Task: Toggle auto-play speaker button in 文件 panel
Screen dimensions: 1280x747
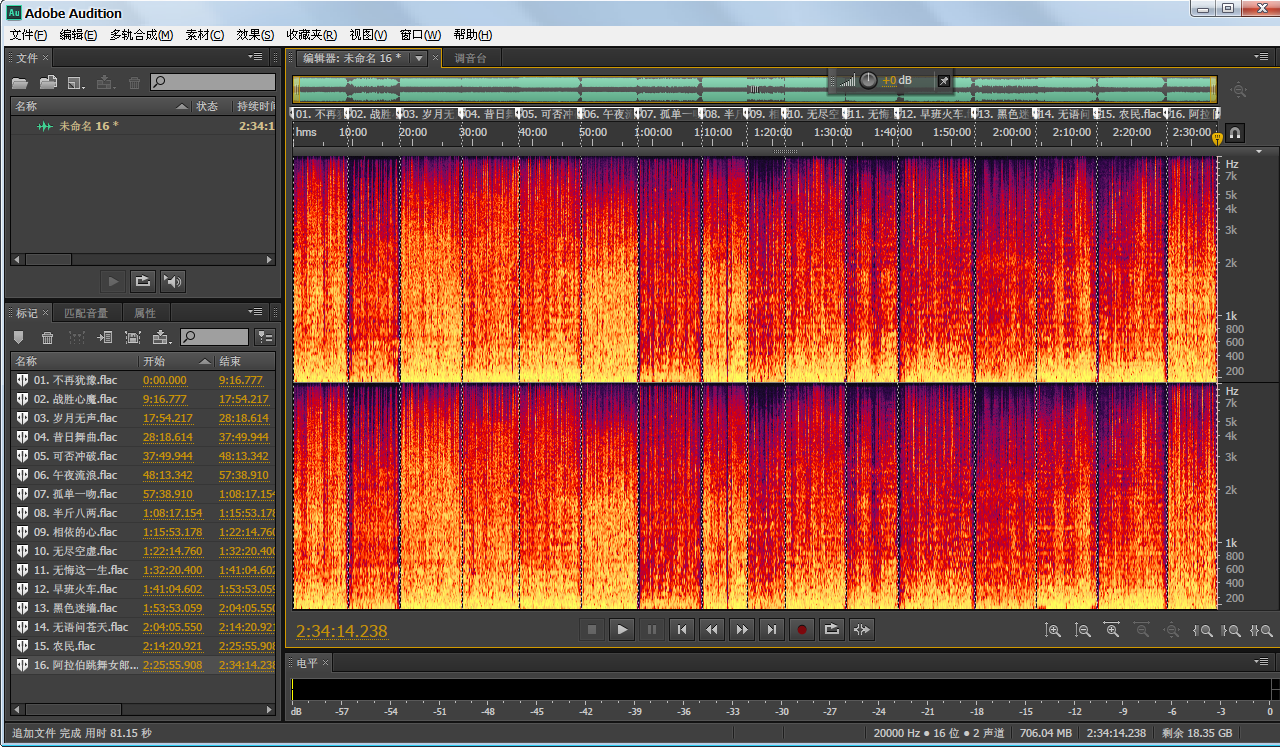Action: click(173, 282)
